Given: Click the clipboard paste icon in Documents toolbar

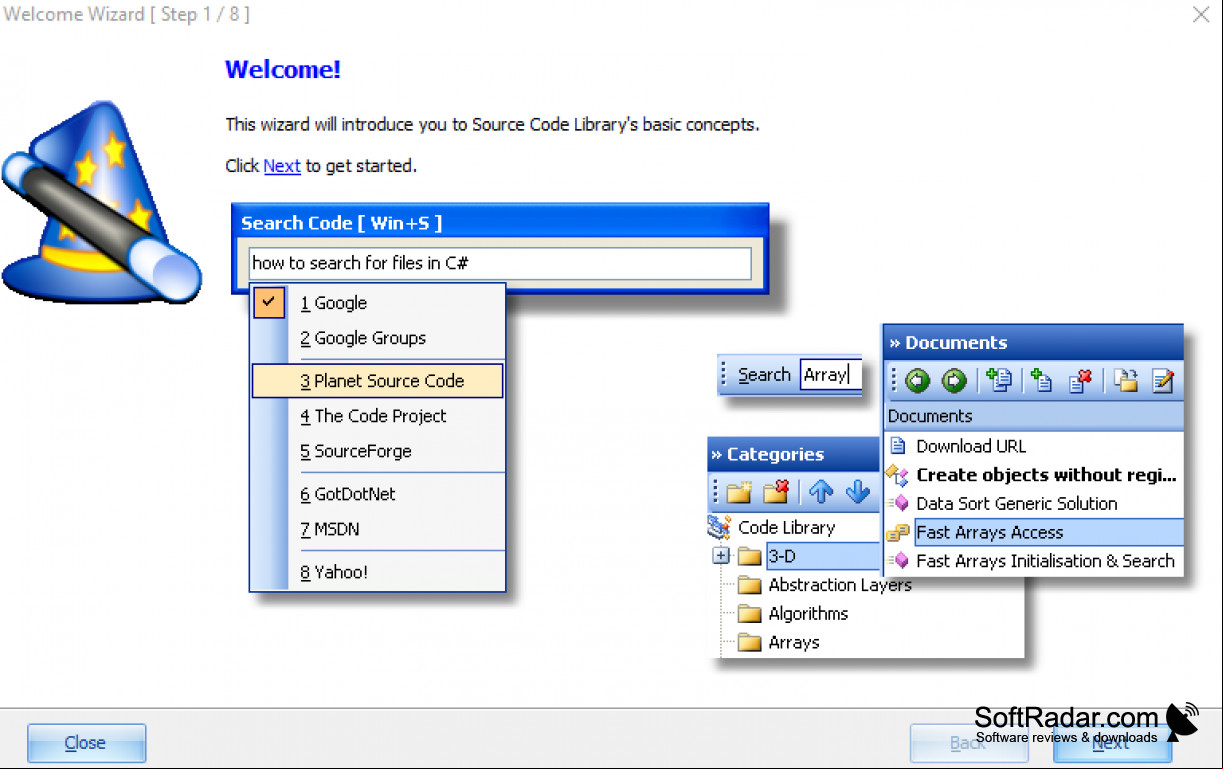Looking at the screenshot, I should coord(1126,380).
